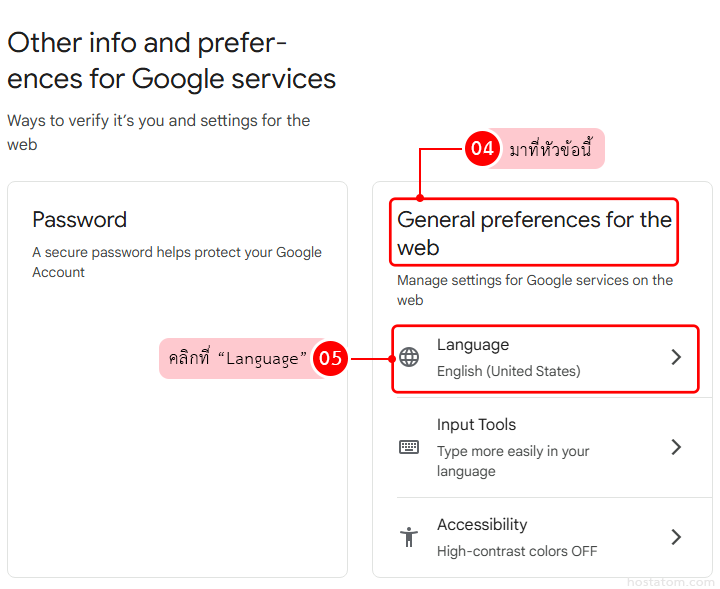720x589 pixels.
Task: Click the red 05 step badge
Action: 330,358
